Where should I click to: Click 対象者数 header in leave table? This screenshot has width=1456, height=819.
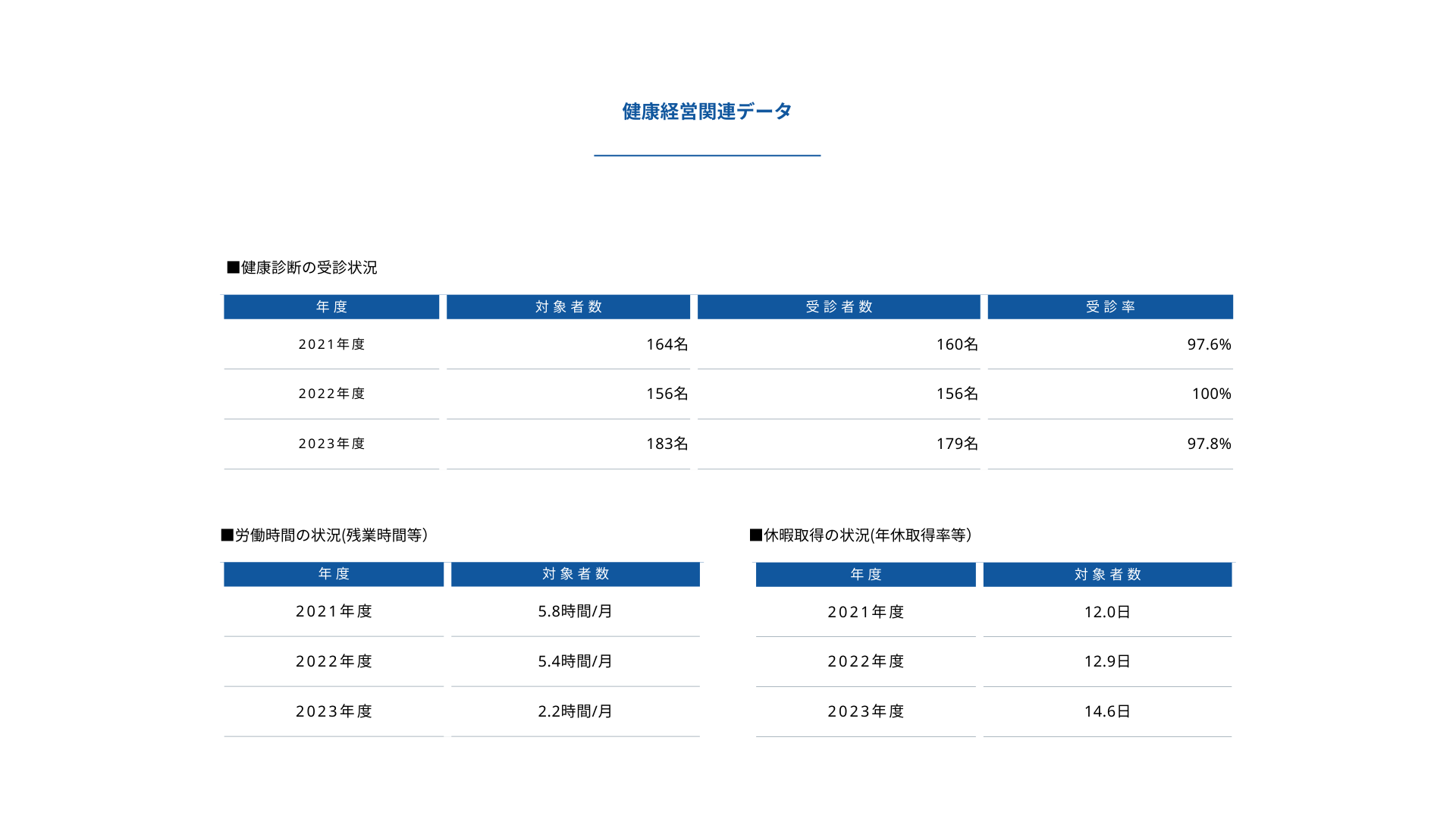point(1107,575)
